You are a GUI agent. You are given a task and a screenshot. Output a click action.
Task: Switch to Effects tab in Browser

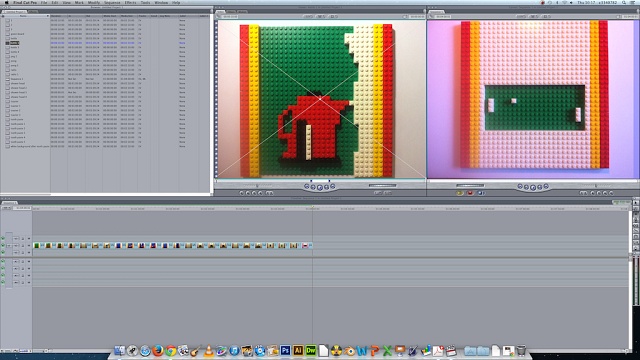click(x=33, y=11)
